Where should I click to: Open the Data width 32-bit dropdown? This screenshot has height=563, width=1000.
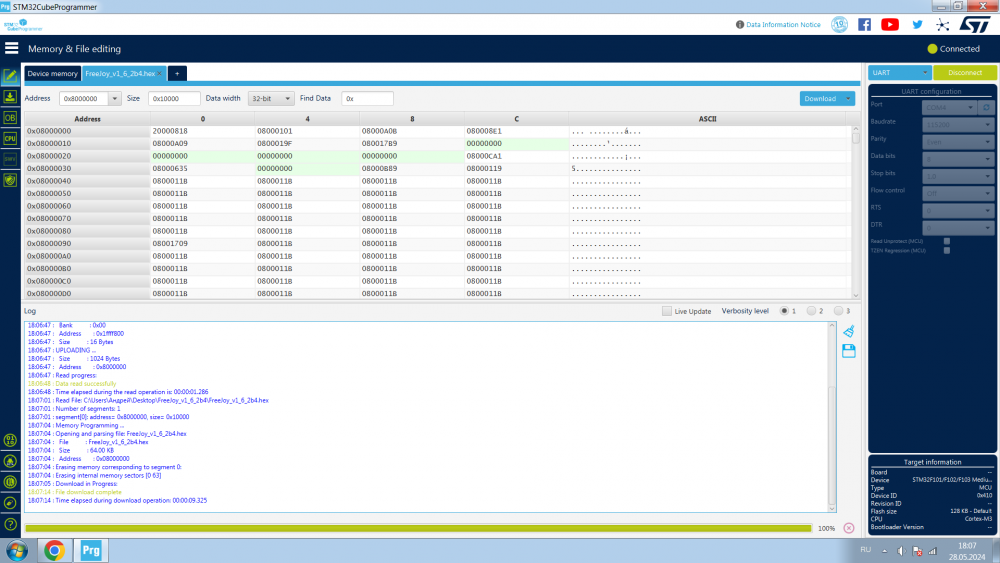pyautogui.click(x=271, y=99)
